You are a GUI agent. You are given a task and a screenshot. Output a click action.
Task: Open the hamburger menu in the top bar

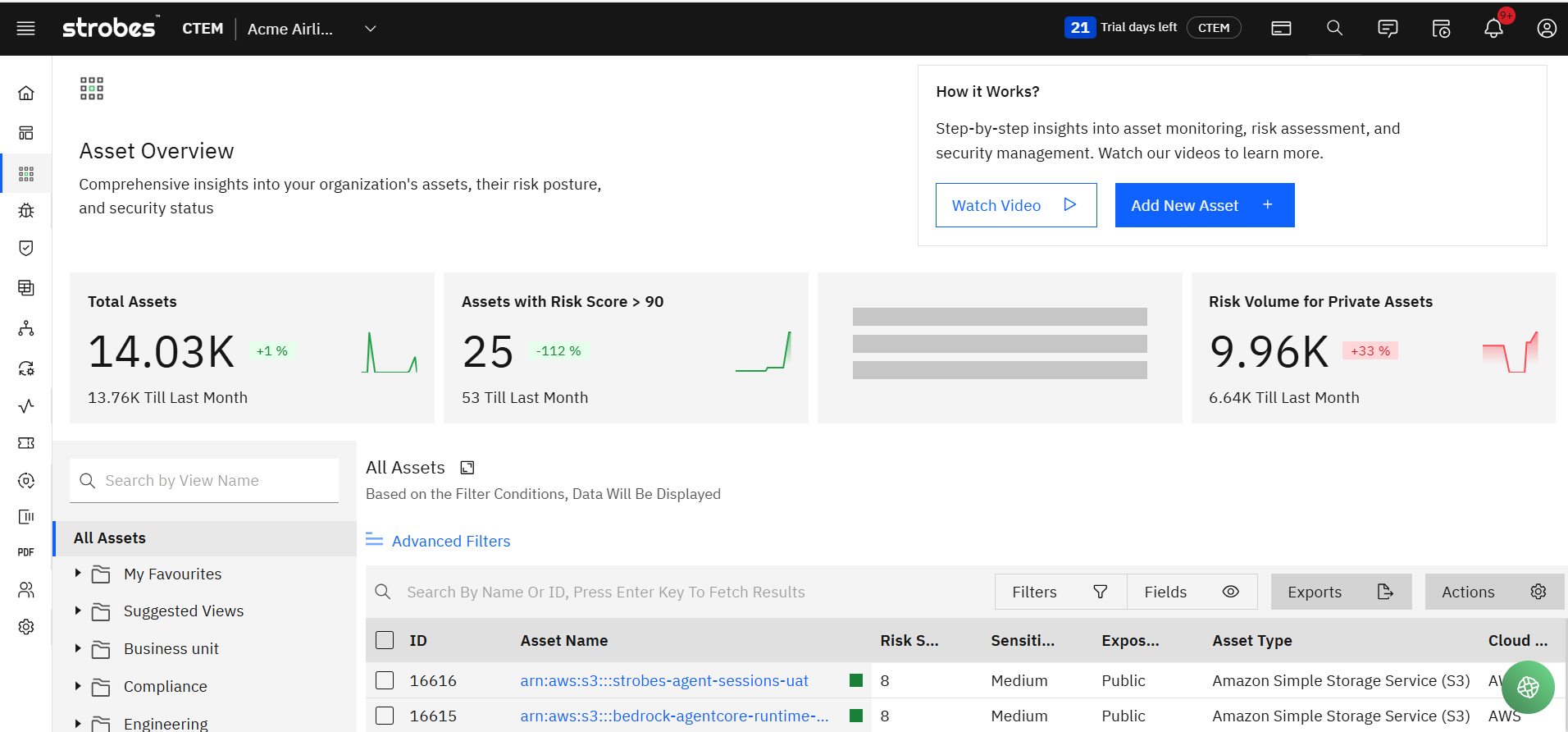[26, 29]
